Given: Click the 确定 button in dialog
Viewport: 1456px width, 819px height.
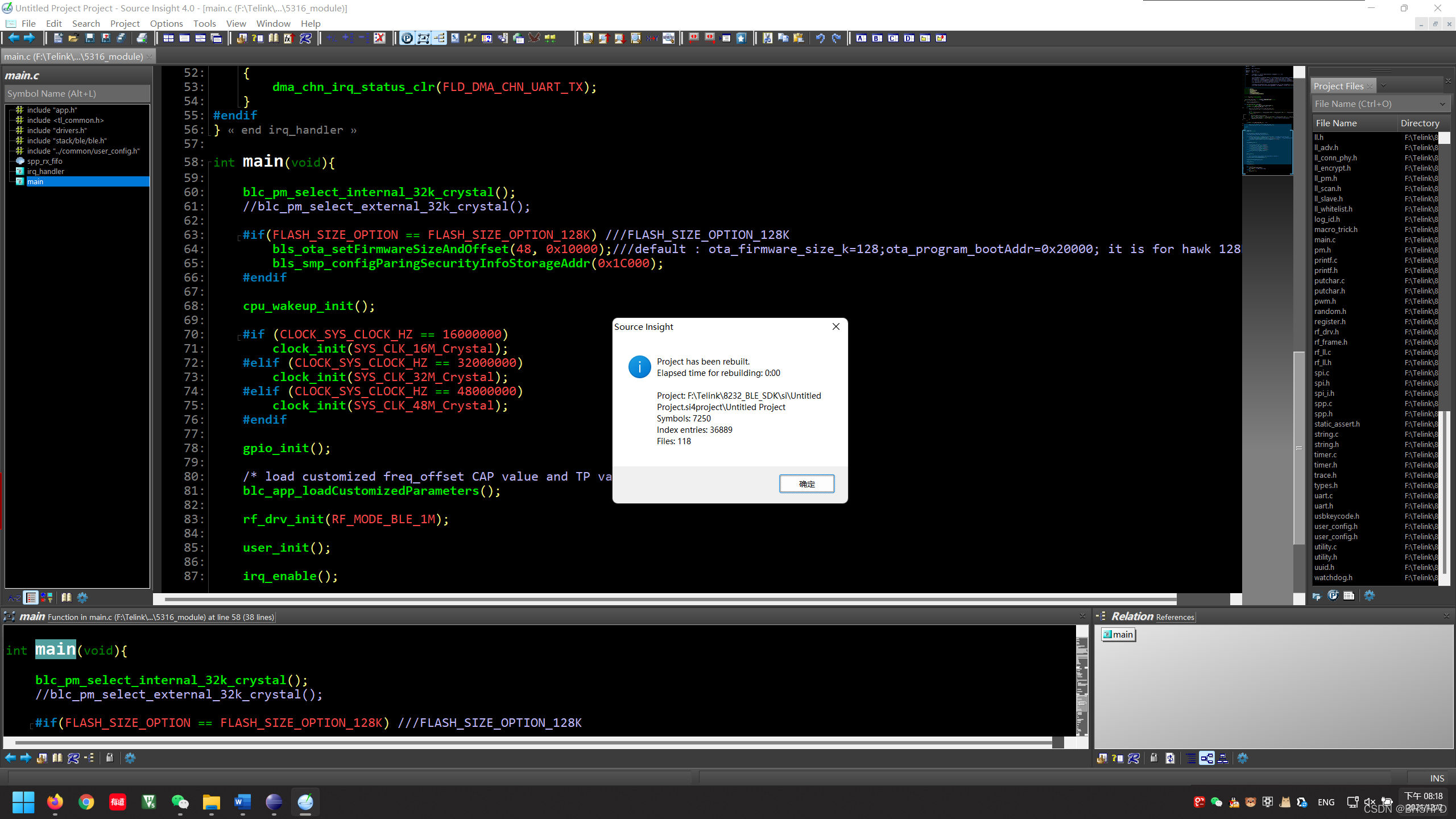Looking at the screenshot, I should (x=806, y=484).
